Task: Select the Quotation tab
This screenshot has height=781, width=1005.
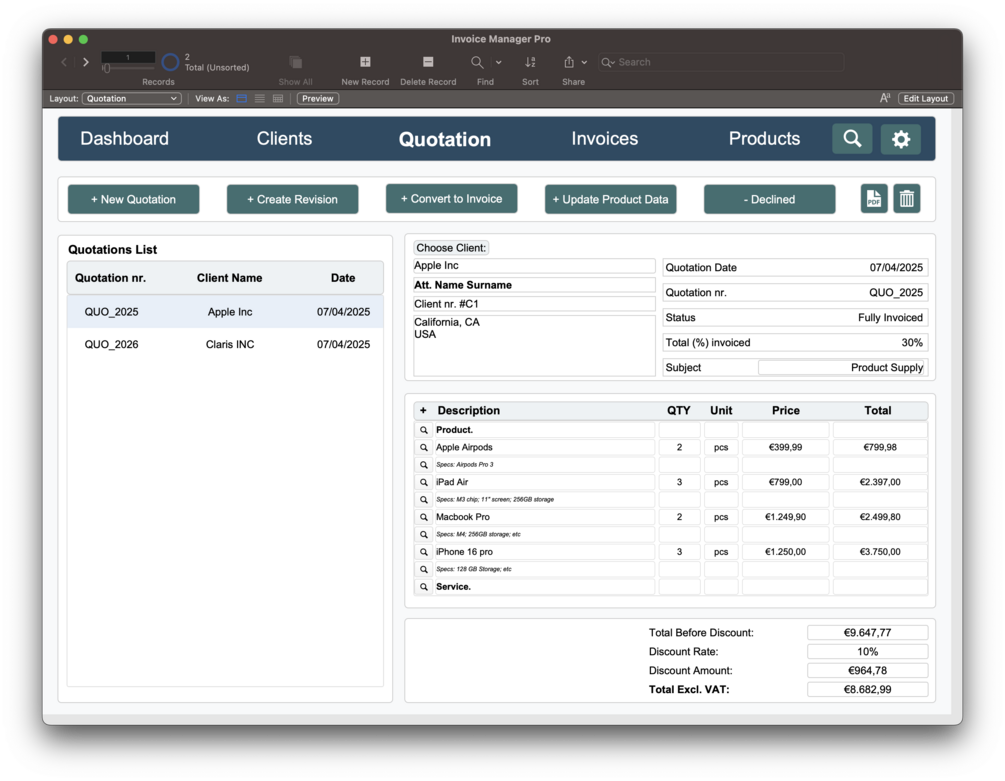Action: pyautogui.click(x=444, y=139)
